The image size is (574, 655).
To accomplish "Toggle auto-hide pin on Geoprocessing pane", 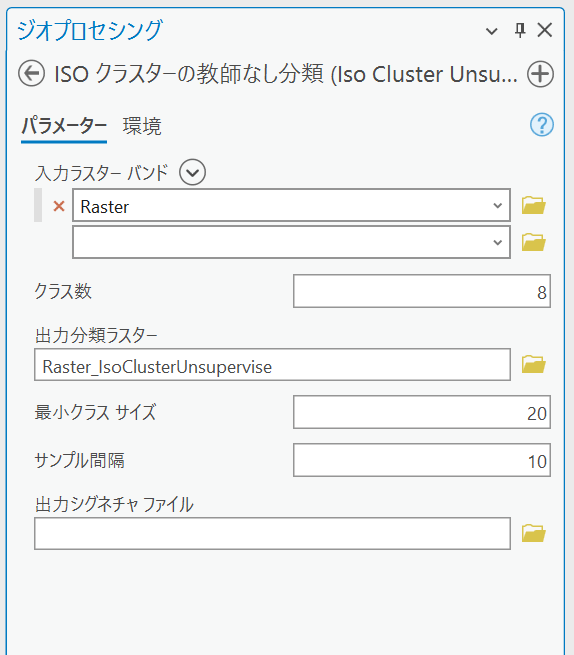I will (520, 30).
